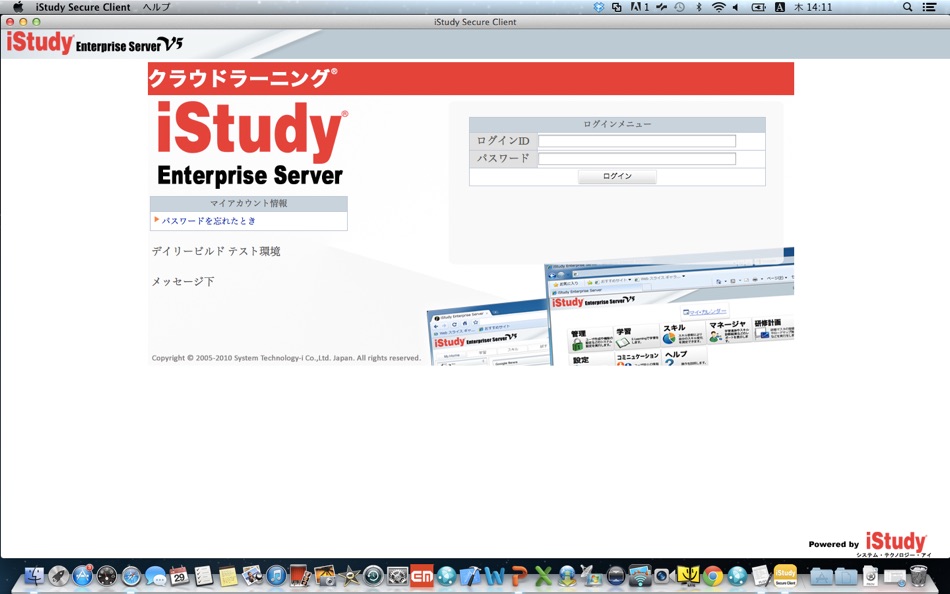950x594 pixels.
Task: Launch Microsoft Excel from the Dock
Action: point(543,576)
